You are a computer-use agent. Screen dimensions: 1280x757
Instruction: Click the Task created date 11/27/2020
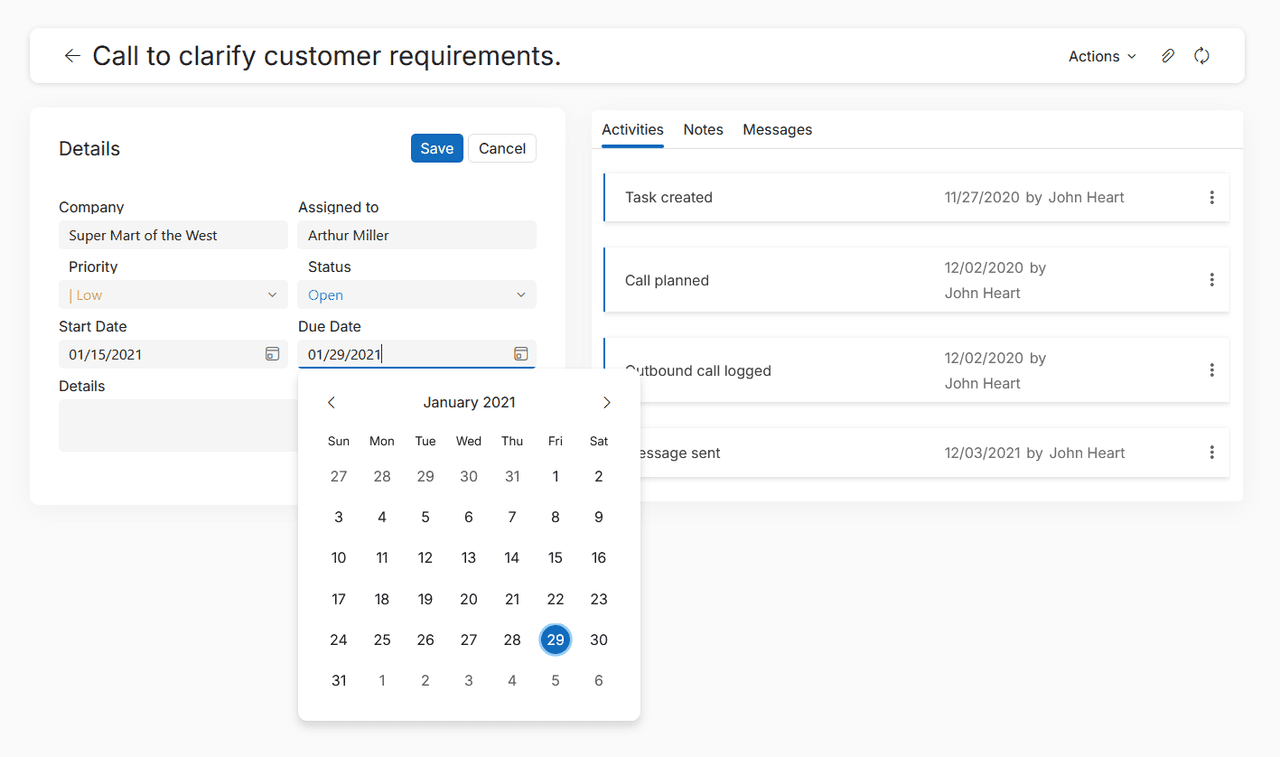pos(982,198)
